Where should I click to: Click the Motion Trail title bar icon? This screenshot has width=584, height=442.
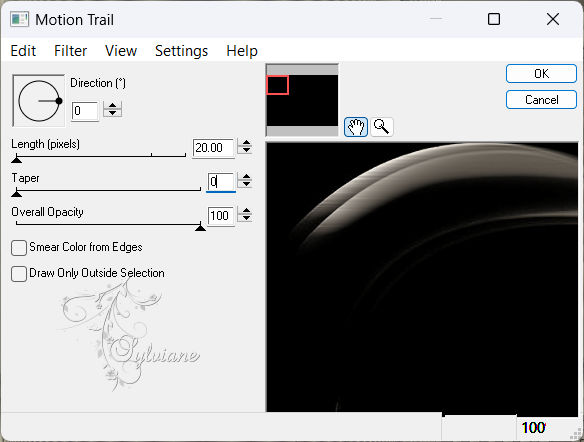[19, 19]
